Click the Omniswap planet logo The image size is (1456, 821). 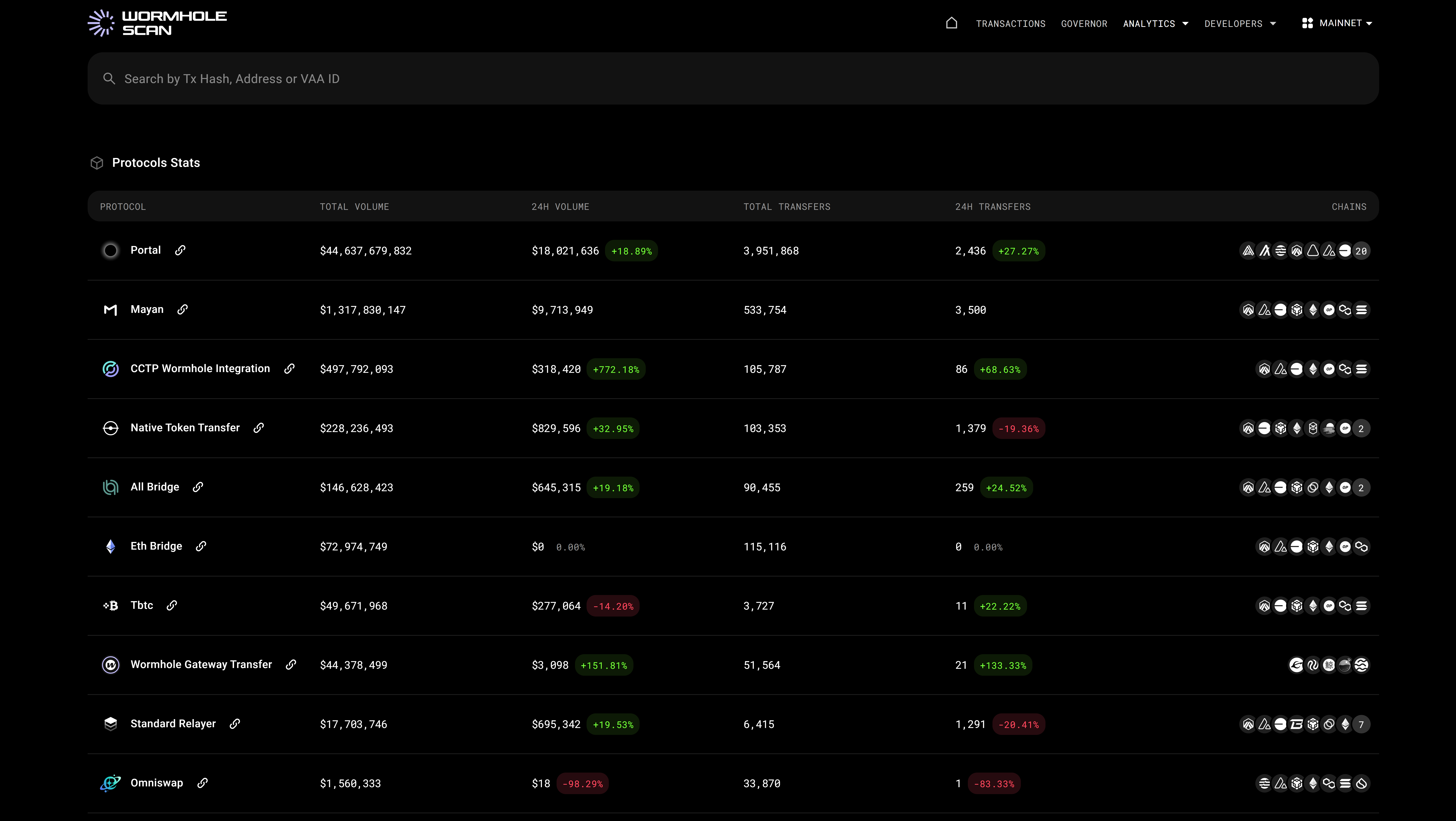click(x=111, y=783)
